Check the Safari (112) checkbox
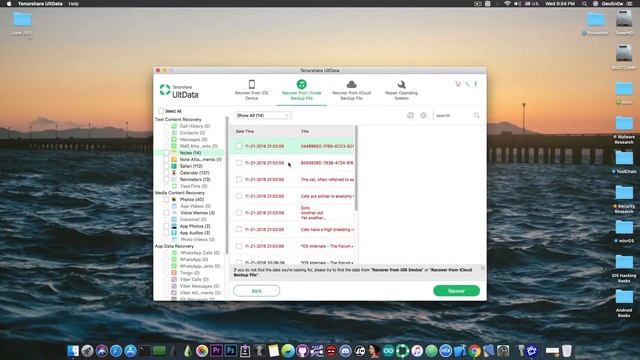This screenshot has height=360, width=640. click(x=166, y=166)
